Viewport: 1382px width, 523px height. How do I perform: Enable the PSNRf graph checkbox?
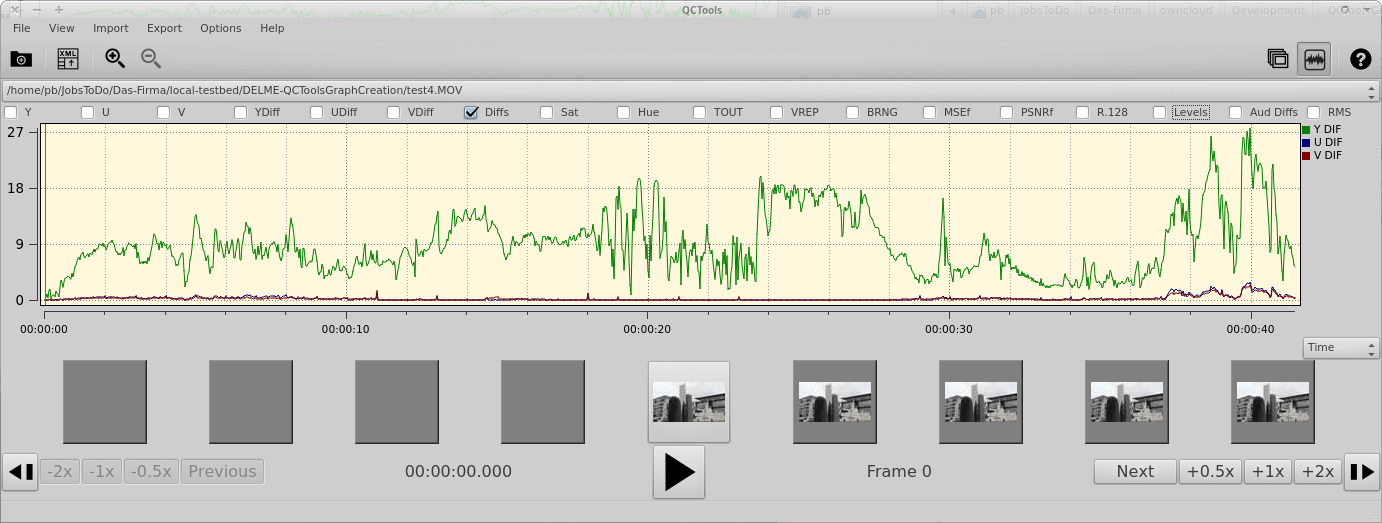tap(1007, 112)
